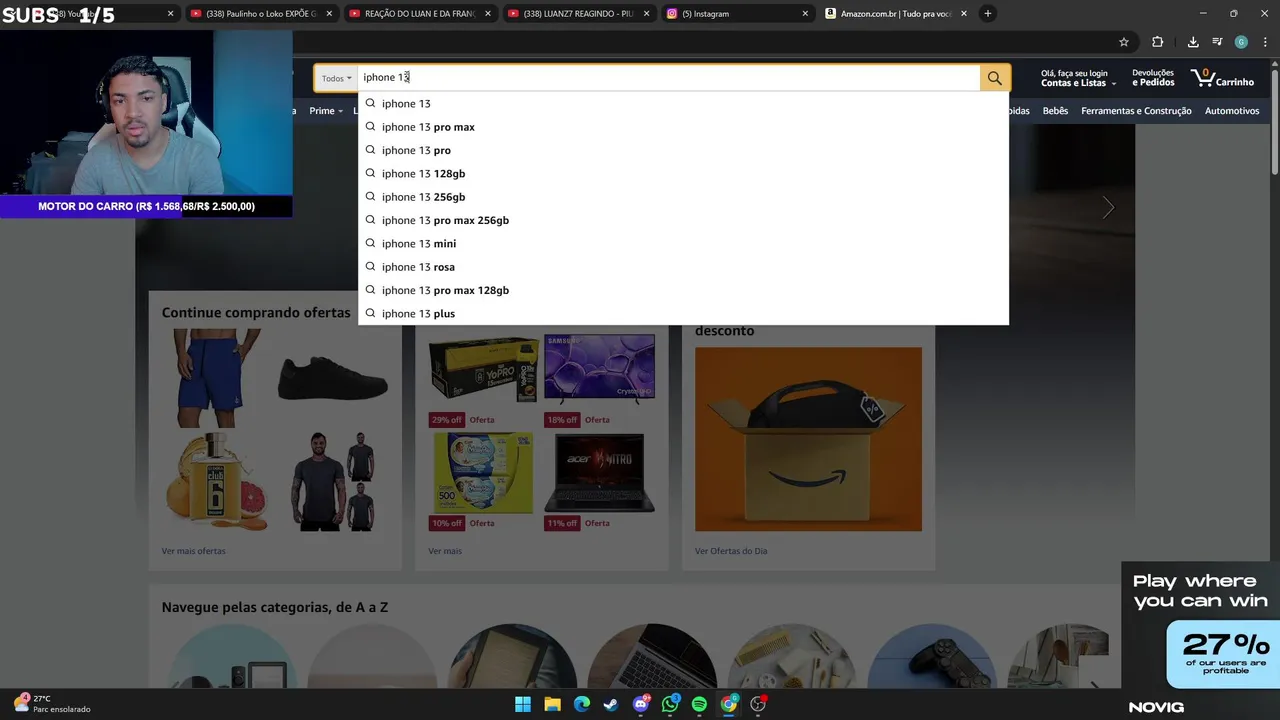Select the Automotivos navigation item
1280x720 pixels.
pyautogui.click(x=1232, y=111)
